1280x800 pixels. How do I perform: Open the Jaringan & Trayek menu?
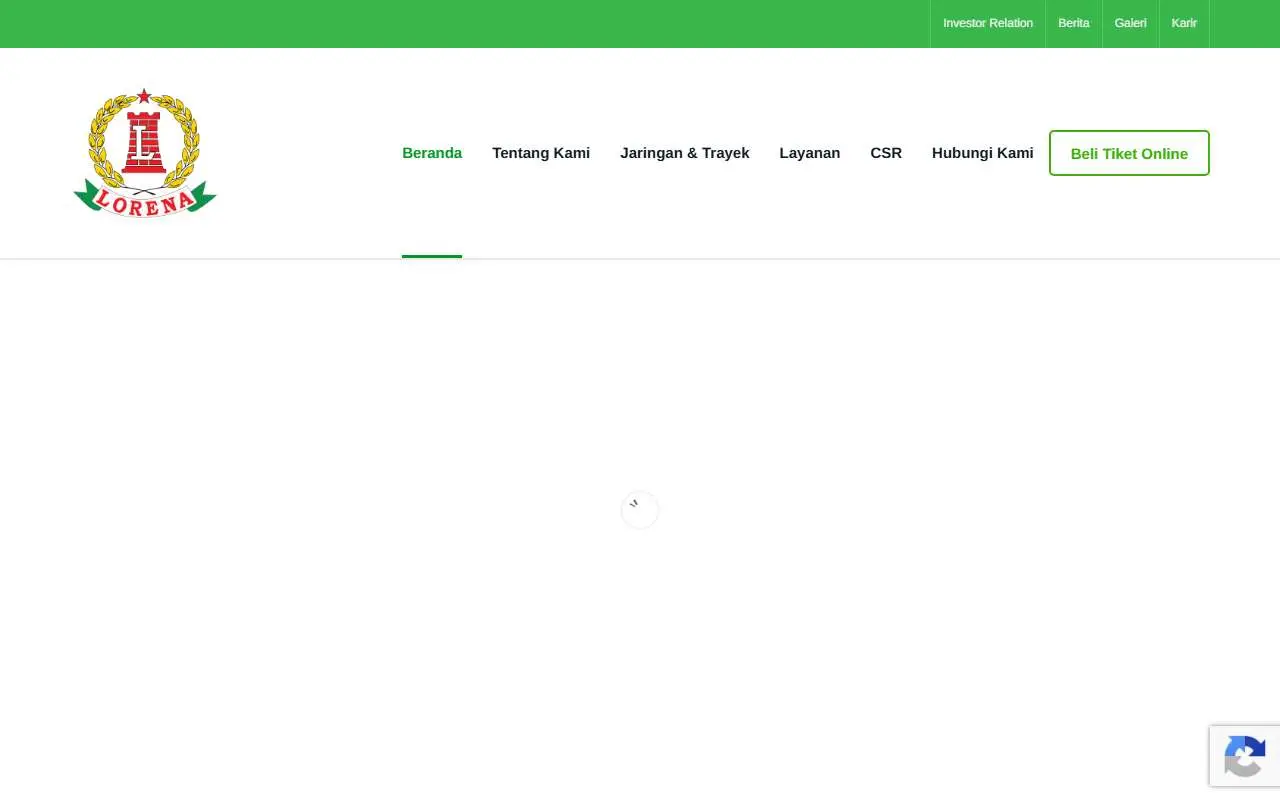685,153
